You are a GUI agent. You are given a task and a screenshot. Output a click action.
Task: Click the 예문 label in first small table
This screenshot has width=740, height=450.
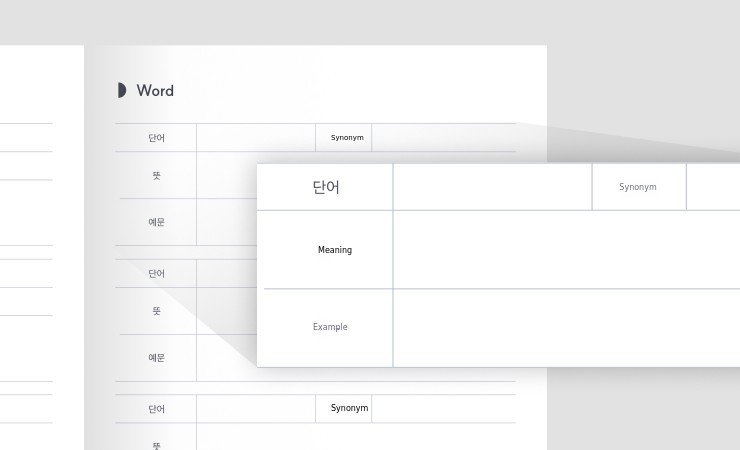[157, 222]
